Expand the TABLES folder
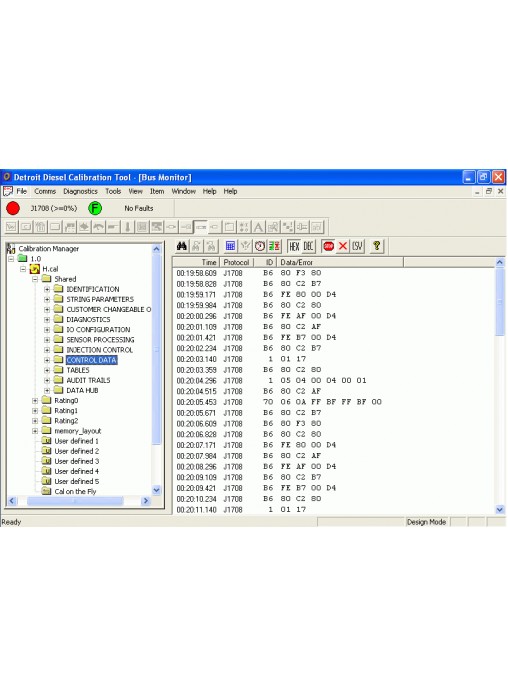 tap(47, 370)
